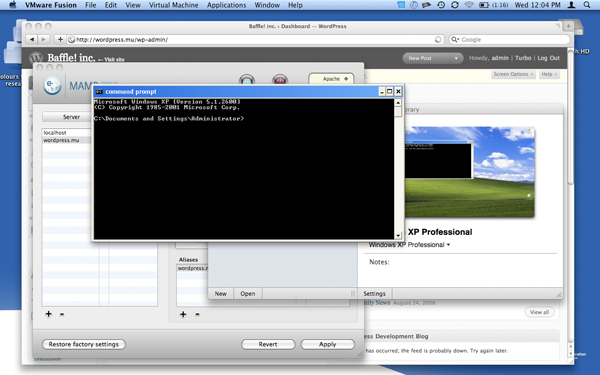Remove alias with minus button under Aliases

click(197, 315)
